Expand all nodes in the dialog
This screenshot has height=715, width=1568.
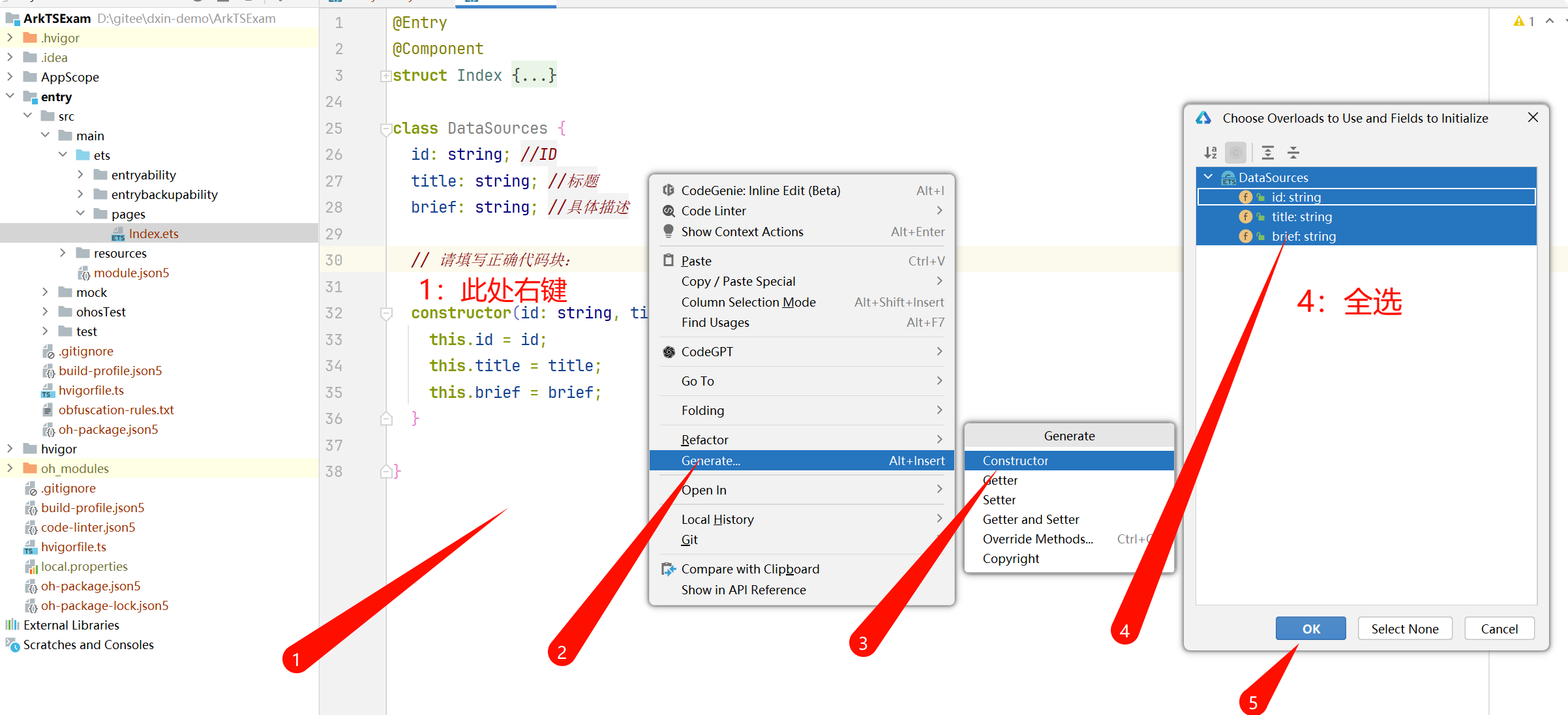1267,153
